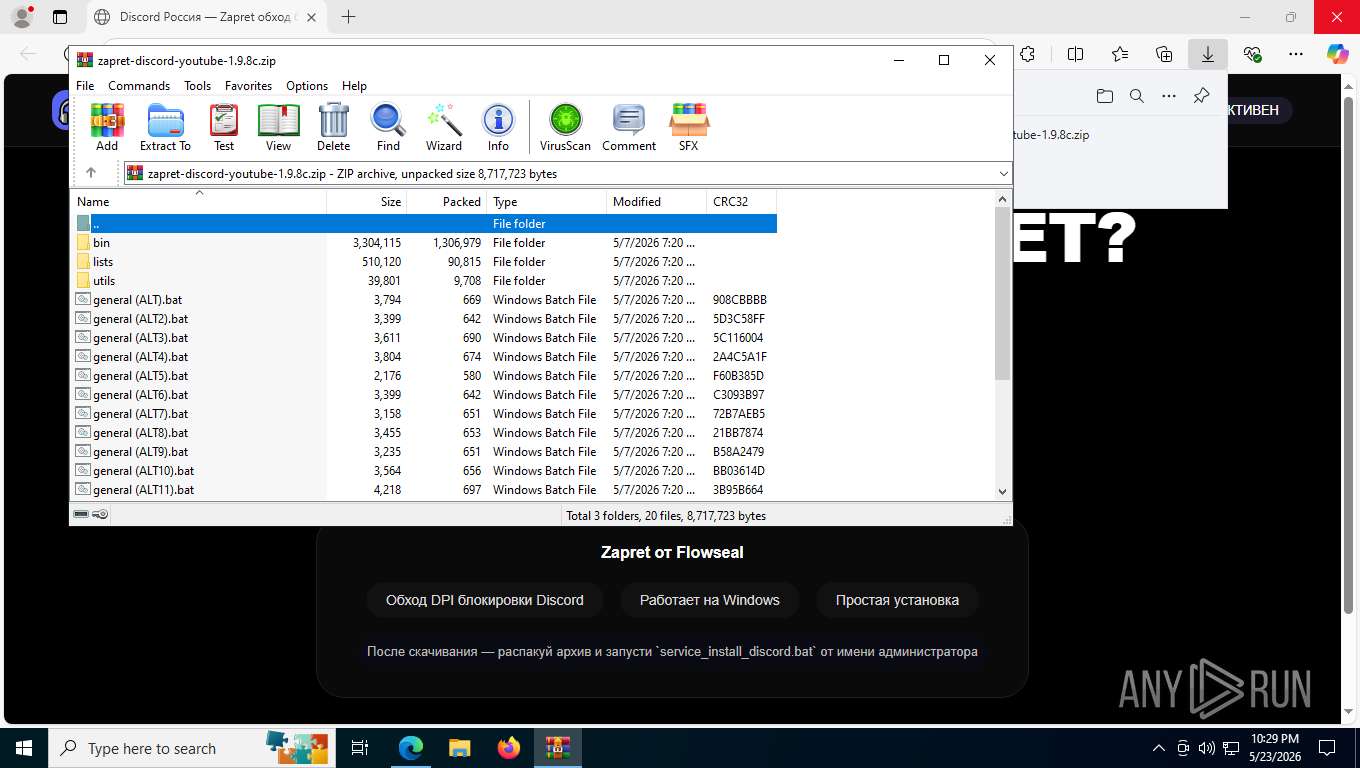Screen dimensions: 1360x768
Task: Open the Options menu
Action: (307, 86)
